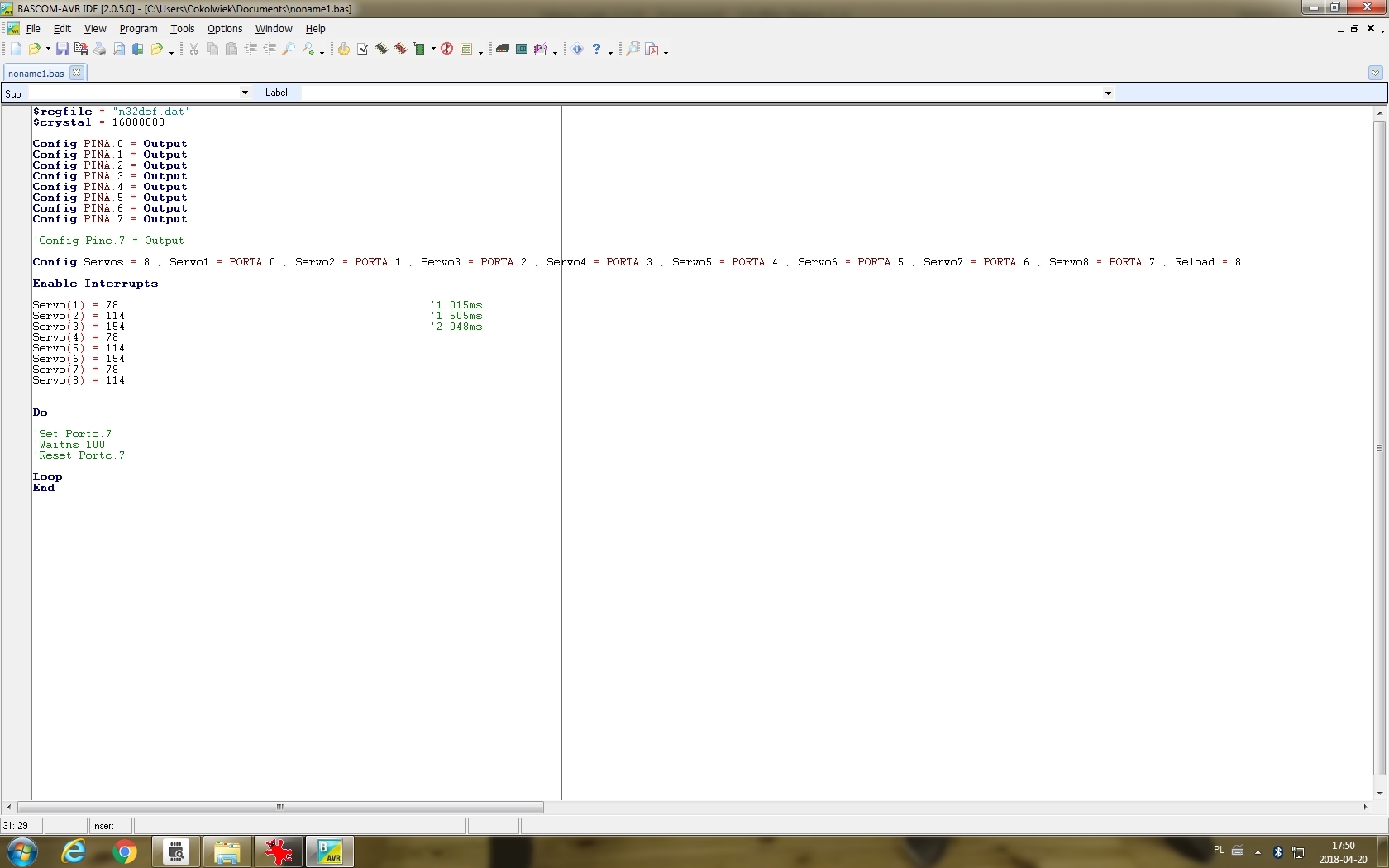1389x868 pixels.
Task: Click the horizontal scrollbar thumb in editor
Action: 280,807
